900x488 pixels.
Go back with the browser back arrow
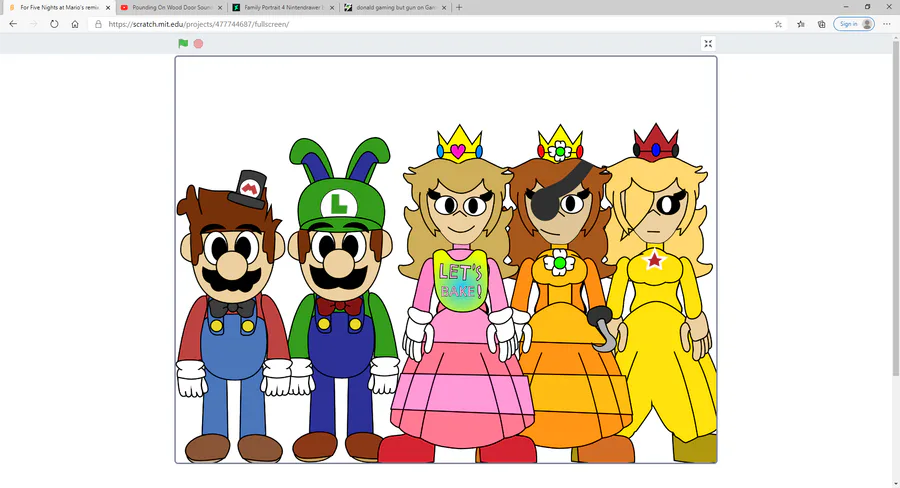click(13, 24)
